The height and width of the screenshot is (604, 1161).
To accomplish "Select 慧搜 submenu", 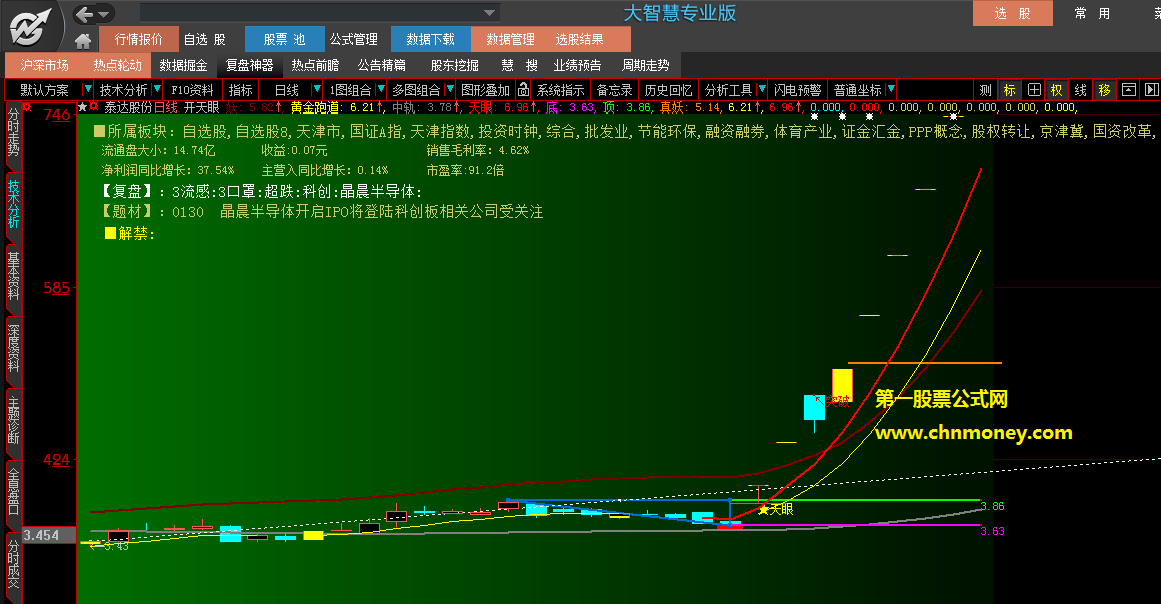I will pyautogui.click(x=519, y=65).
